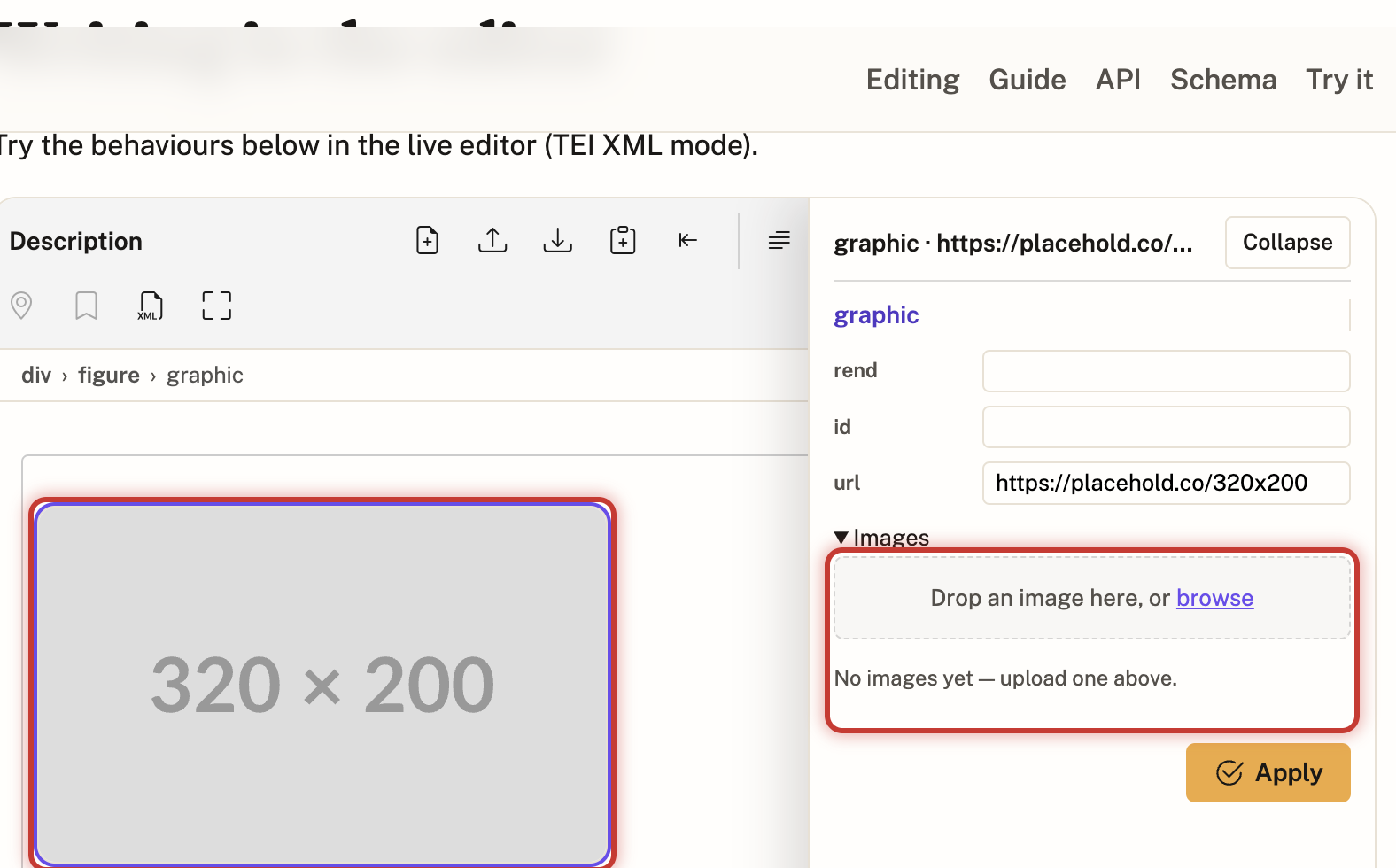Select graphic in the breadcrumb
This screenshot has width=1396, height=868.
[x=205, y=376]
